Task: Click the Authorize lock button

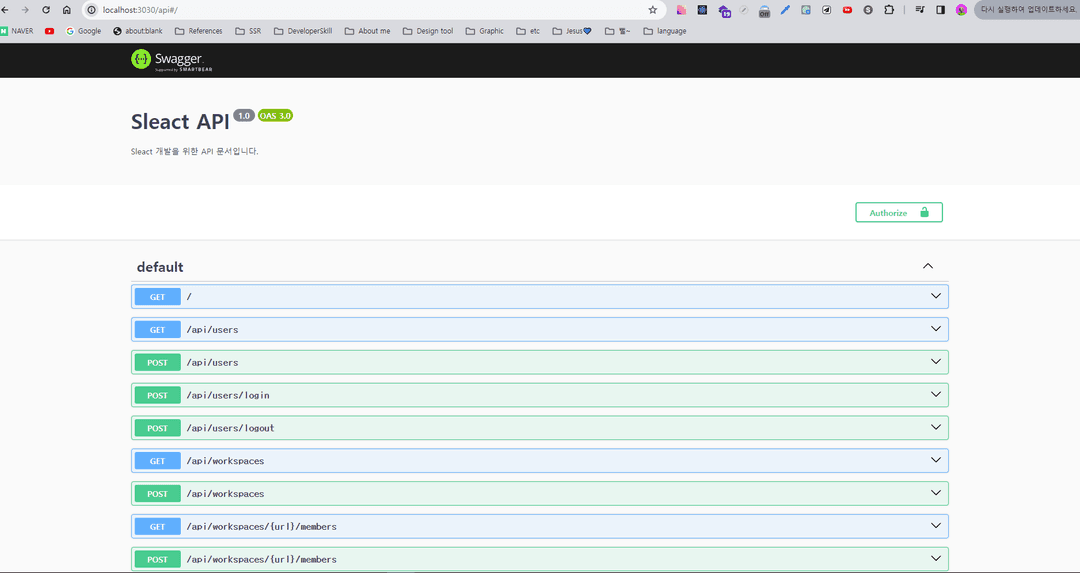Action: point(899,213)
